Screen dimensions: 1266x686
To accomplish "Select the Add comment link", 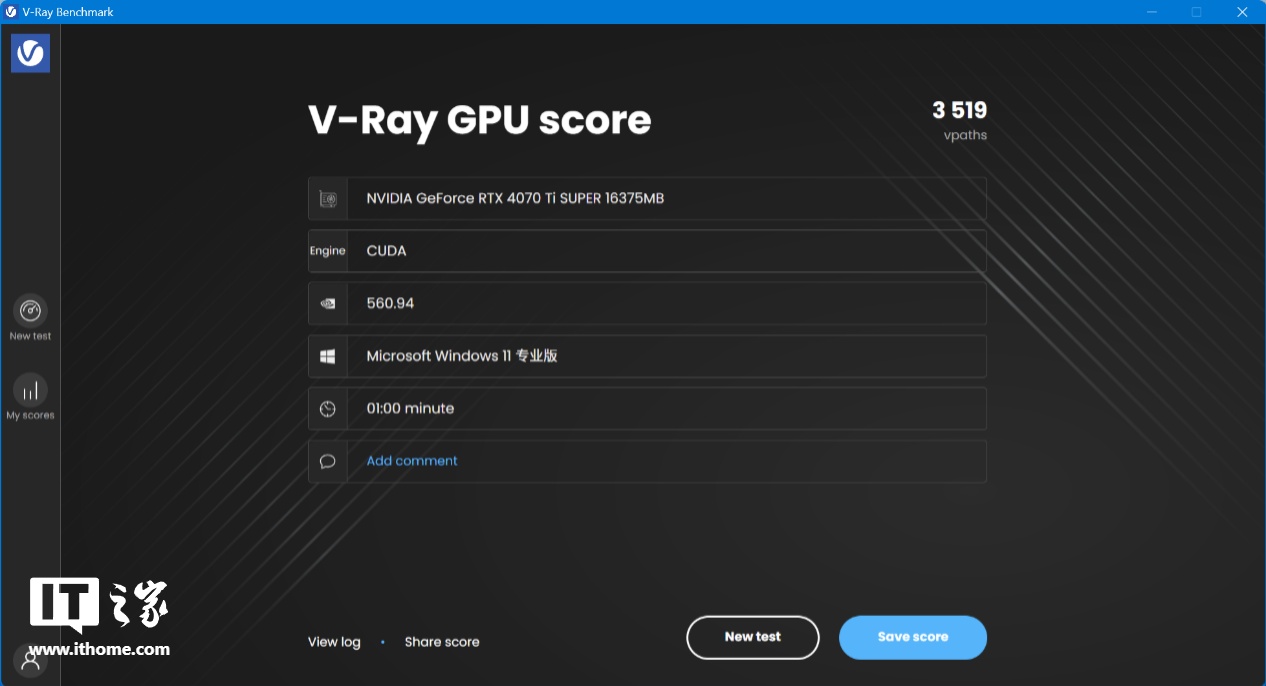I will coord(412,461).
